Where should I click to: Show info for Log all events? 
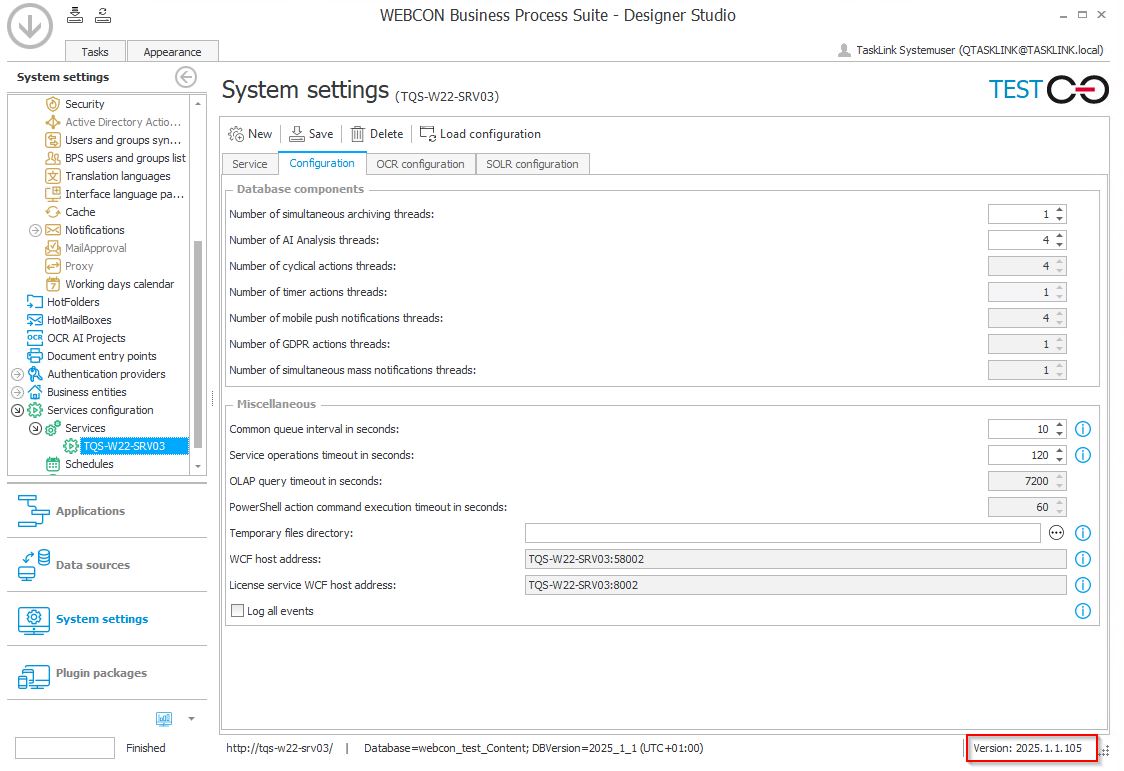tap(1082, 610)
